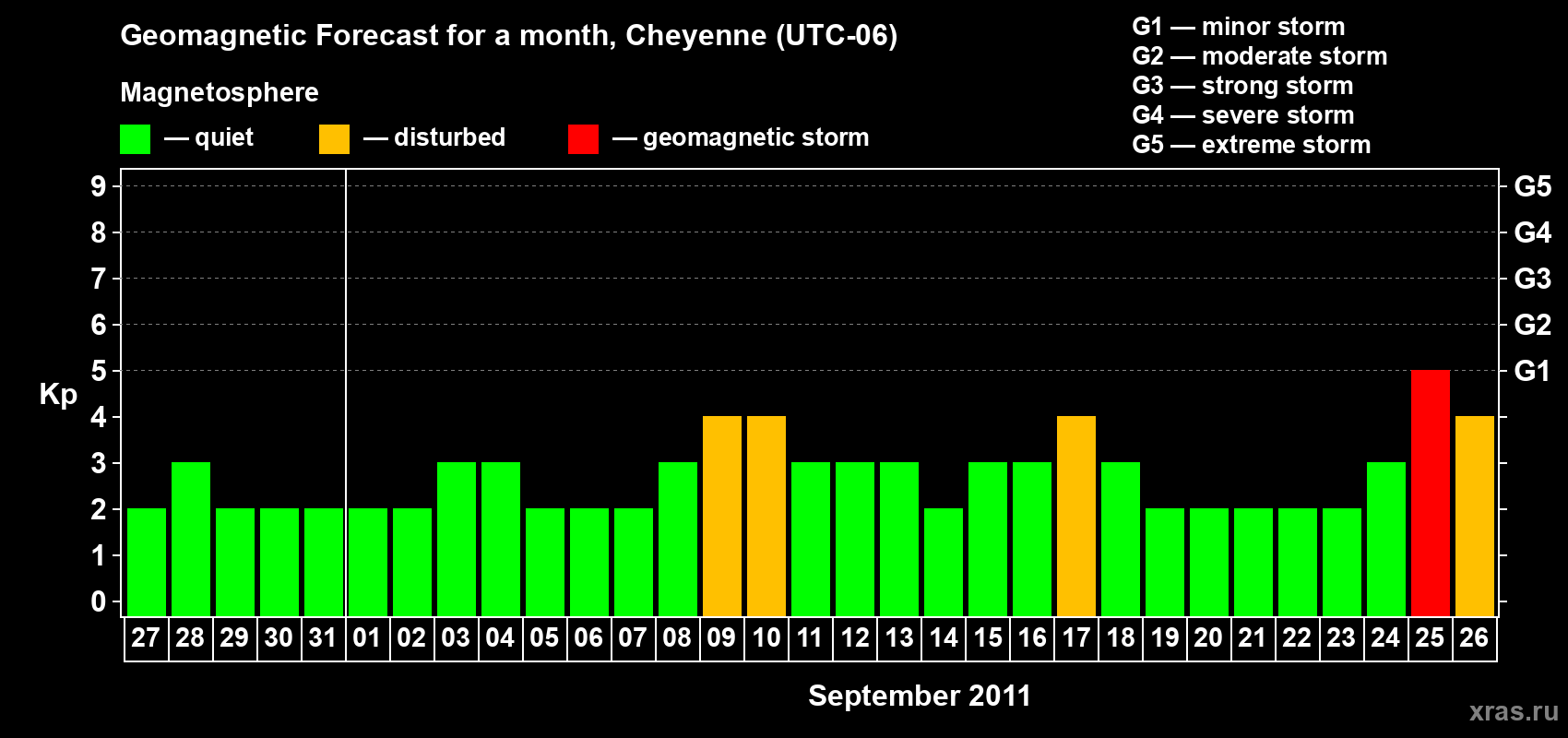The height and width of the screenshot is (738, 1568).
Task: Click the date label 05
Action: [544, 637]
